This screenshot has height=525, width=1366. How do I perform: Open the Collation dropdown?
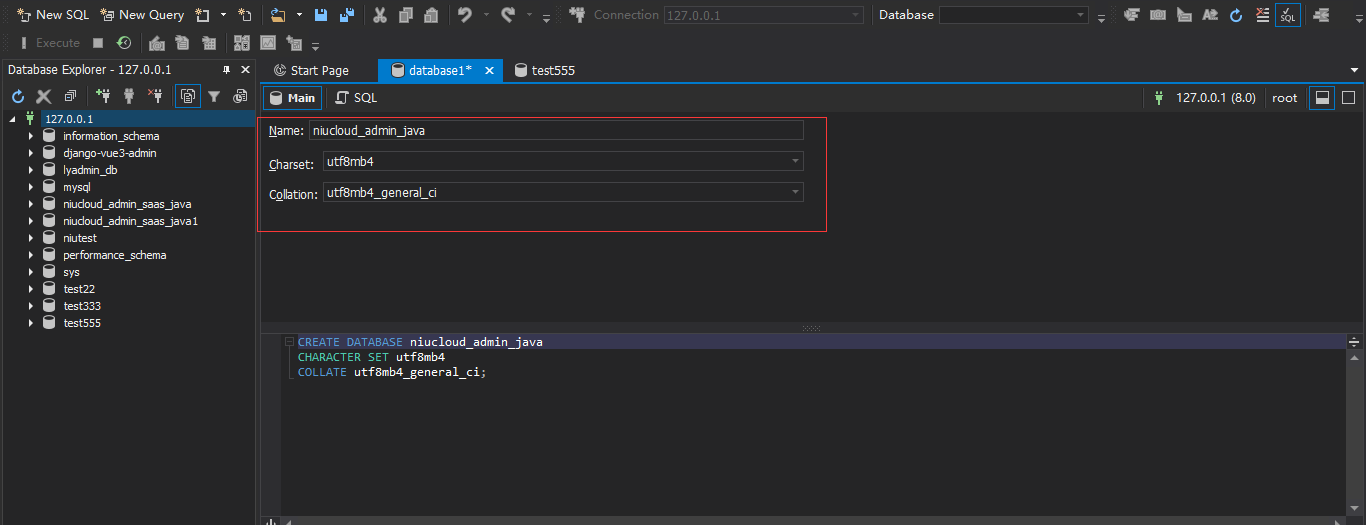[795, 193]
